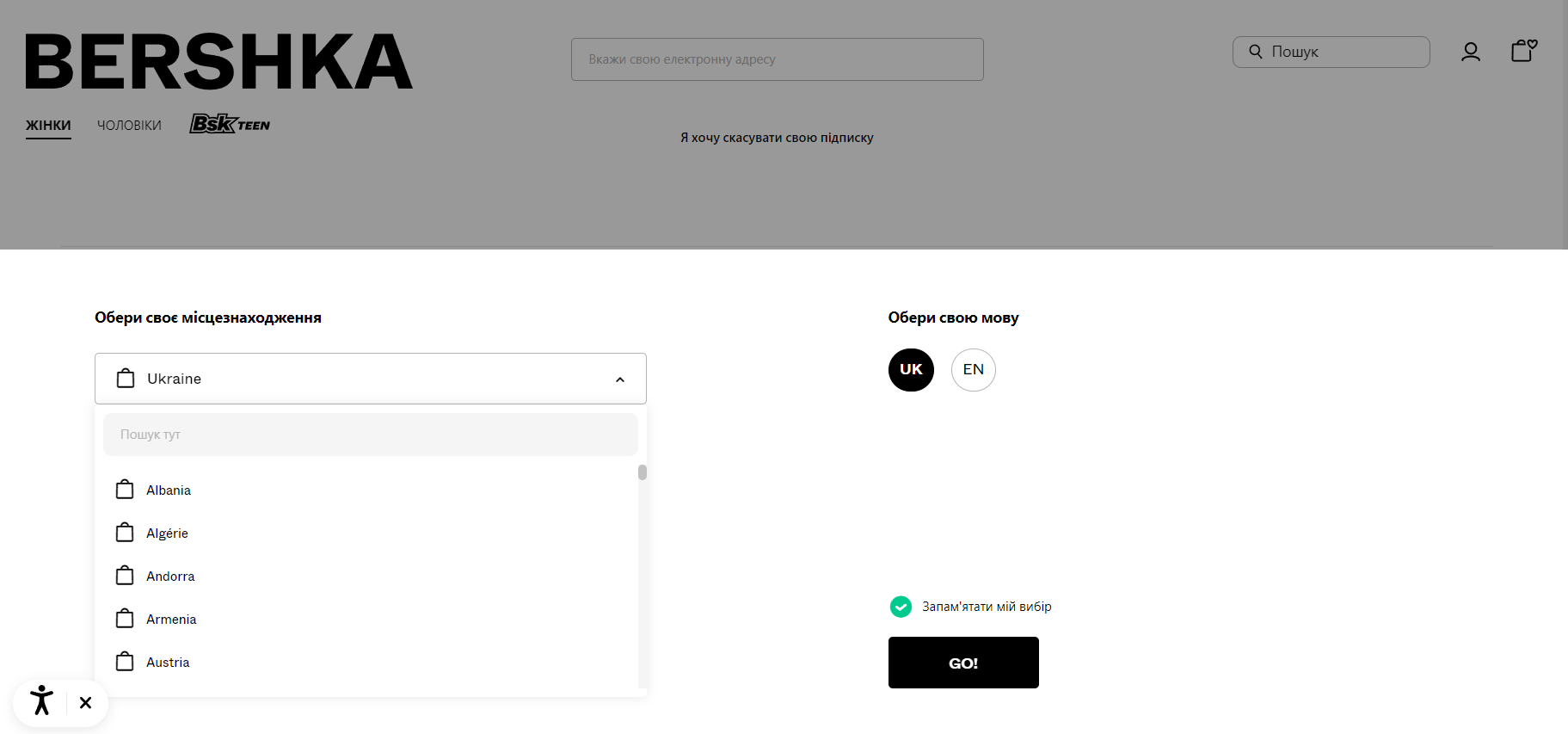The width and height of the screenshot is (1568, 734).
Task: Collapse the Ukraine location dropdown
Action: pyautogui.click(x=620, y=379)
